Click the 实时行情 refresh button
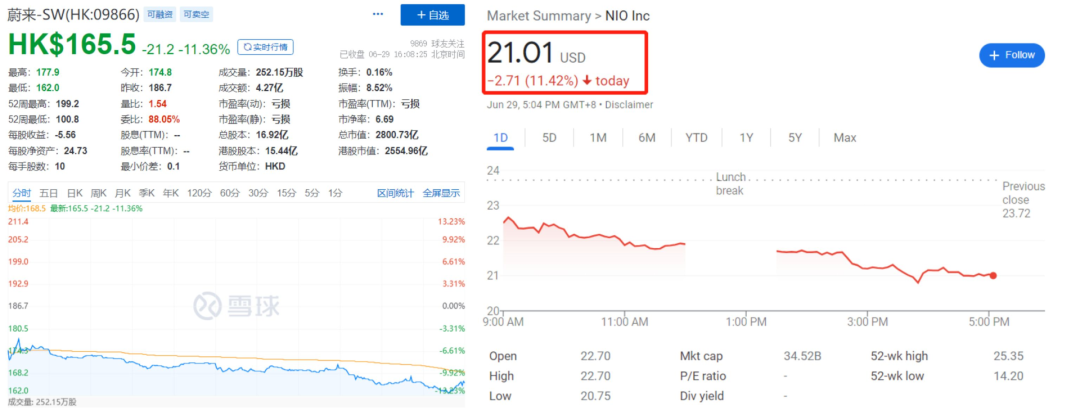This screenshot has width=1080, height=410. pos(266,47)
